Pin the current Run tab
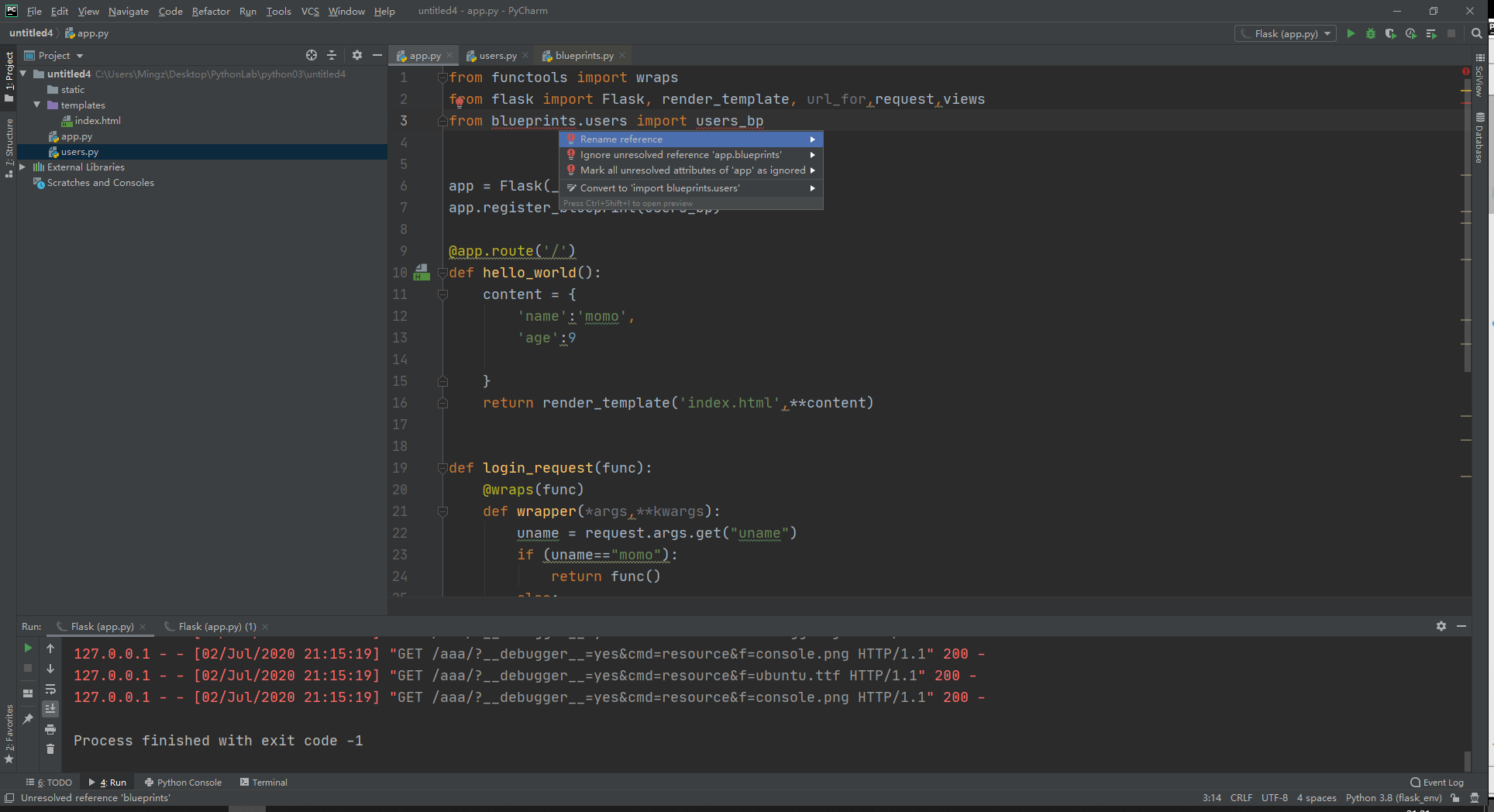 [x=28, y=719]
